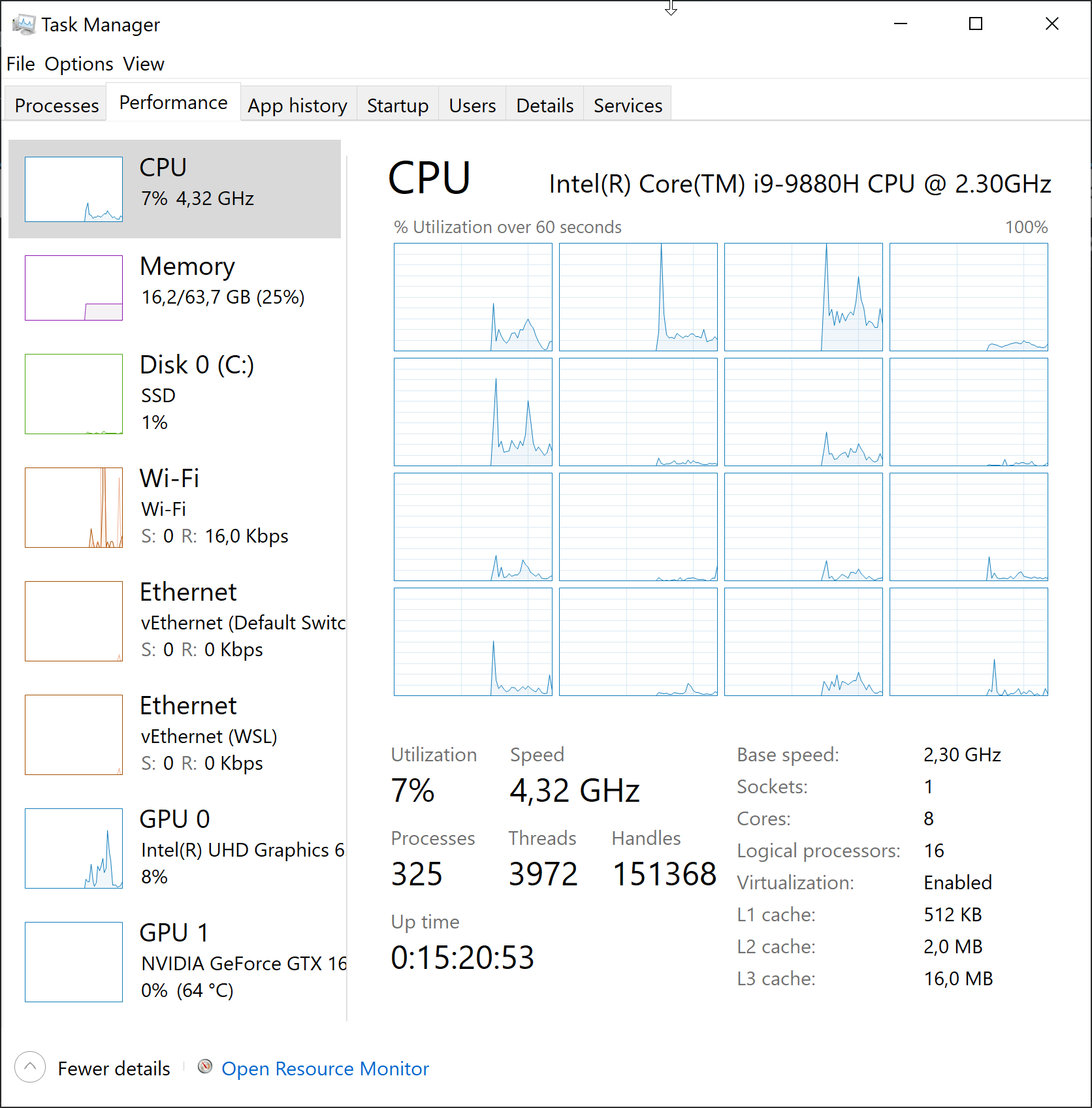Screen dimensions: 1092x1108
Task: Click the % Utilization over 60 seconds label
Action: pos(507,227)
